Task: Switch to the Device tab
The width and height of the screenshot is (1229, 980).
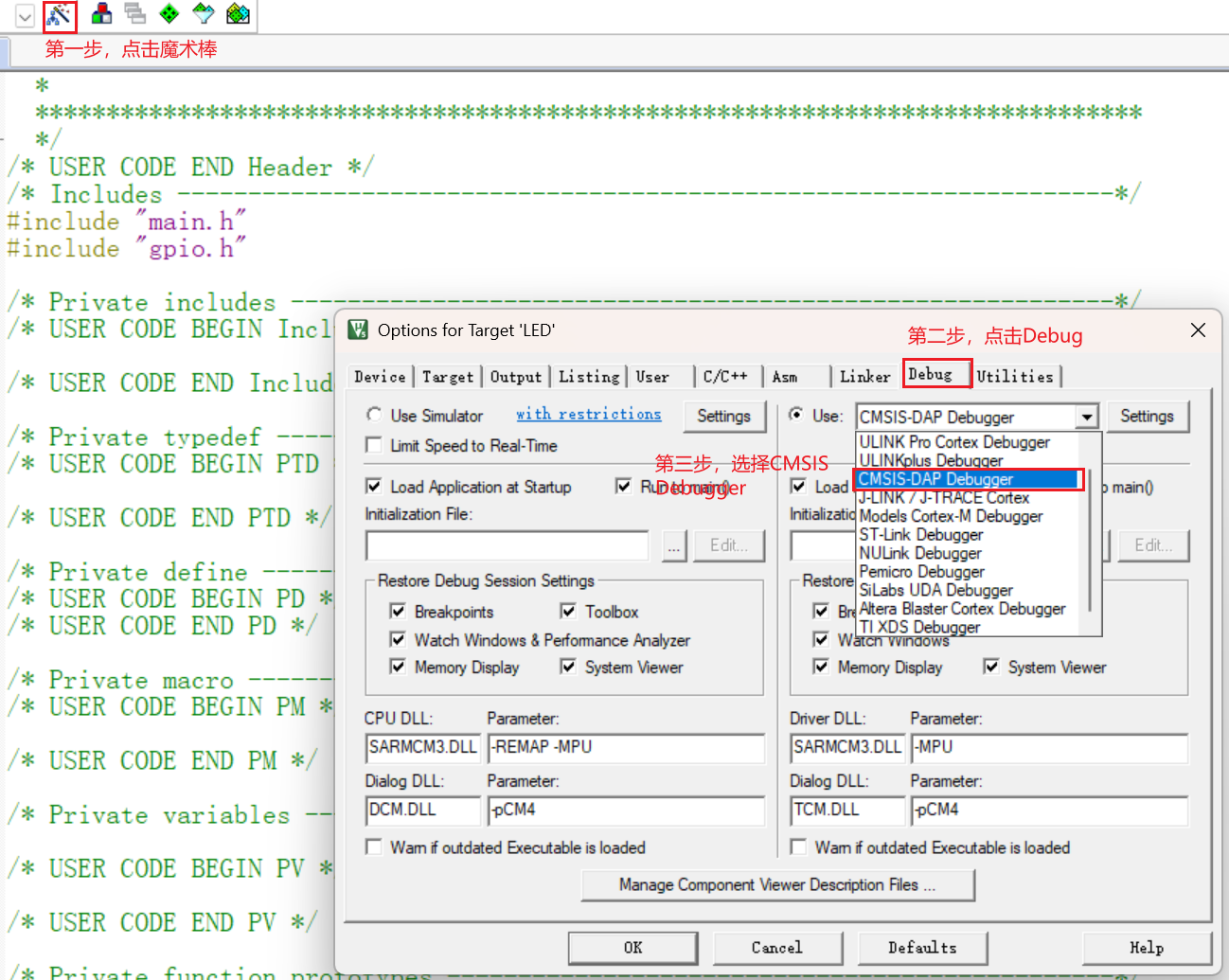Action: (380, 377)
